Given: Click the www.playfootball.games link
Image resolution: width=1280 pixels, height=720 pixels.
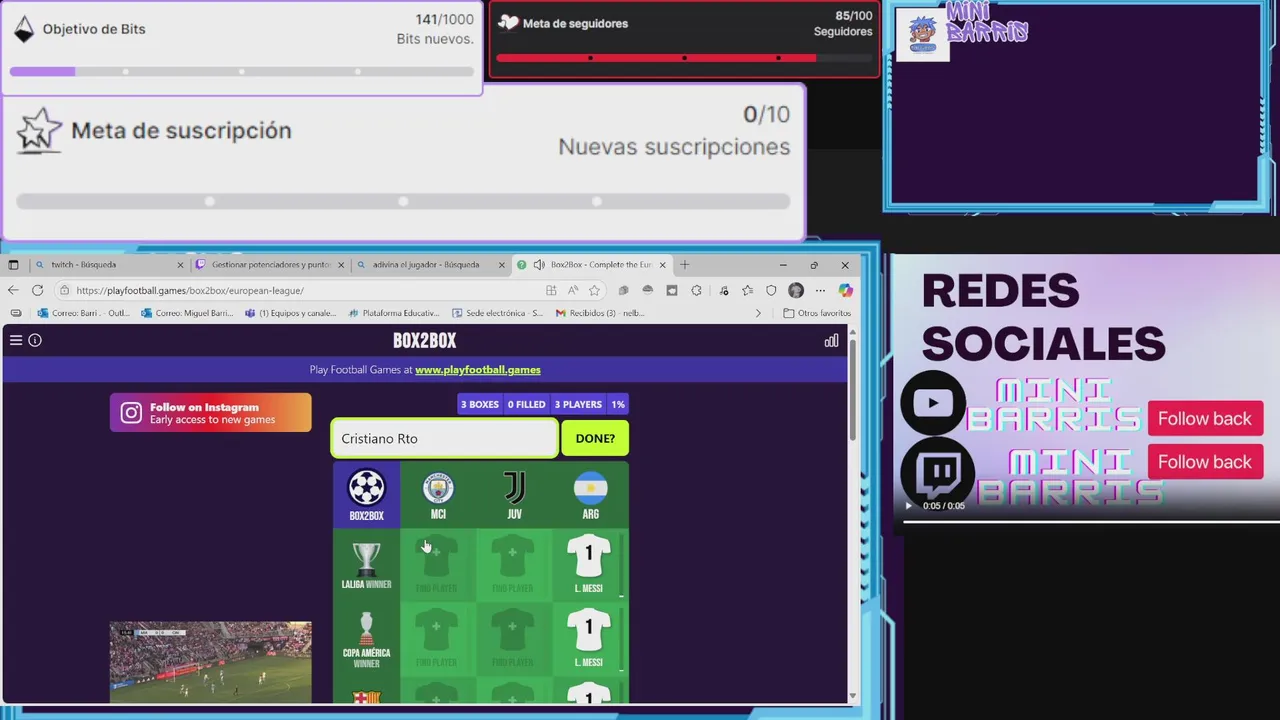Looking at the screenshot, I should click(x=478, y=370).
